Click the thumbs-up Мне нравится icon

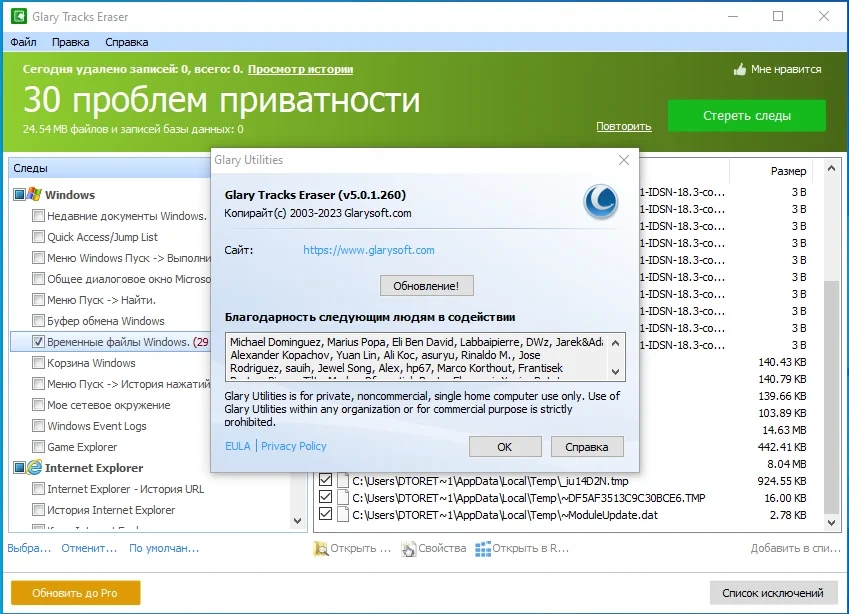(740, 69)
